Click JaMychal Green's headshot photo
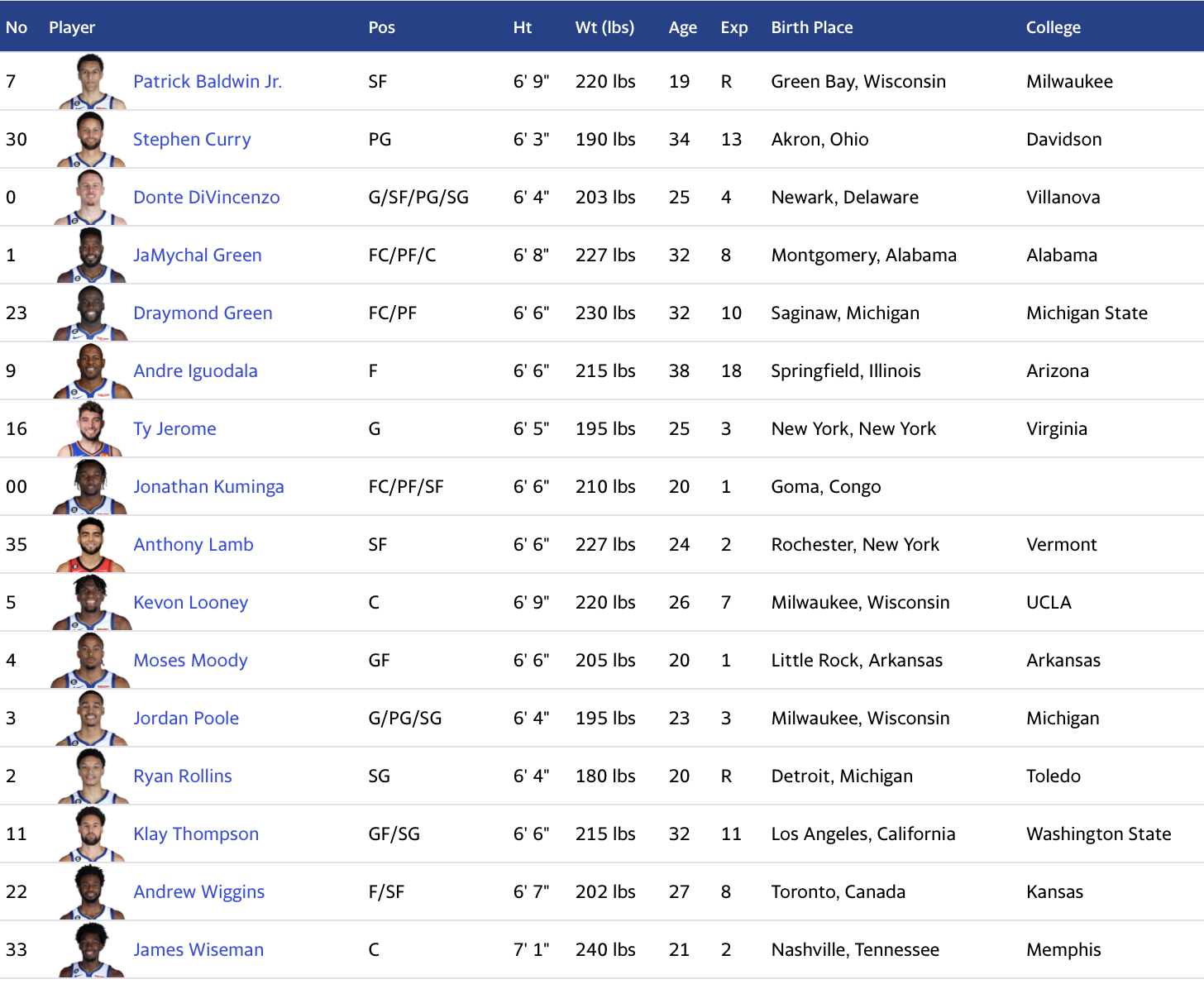Screen dimensions: 1204x984 (x=92, y=255)
